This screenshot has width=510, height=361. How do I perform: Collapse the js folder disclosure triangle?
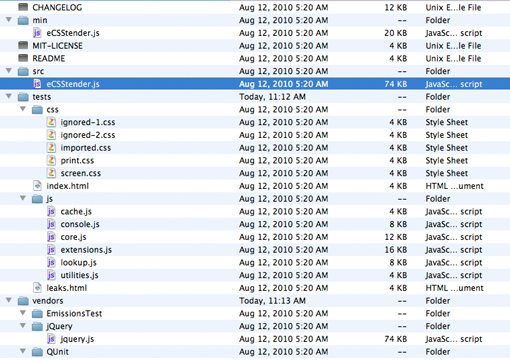23,198
